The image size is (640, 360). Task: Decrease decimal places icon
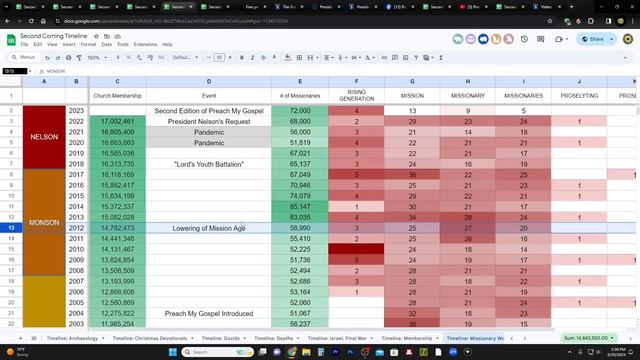click(x=139, y=58)
